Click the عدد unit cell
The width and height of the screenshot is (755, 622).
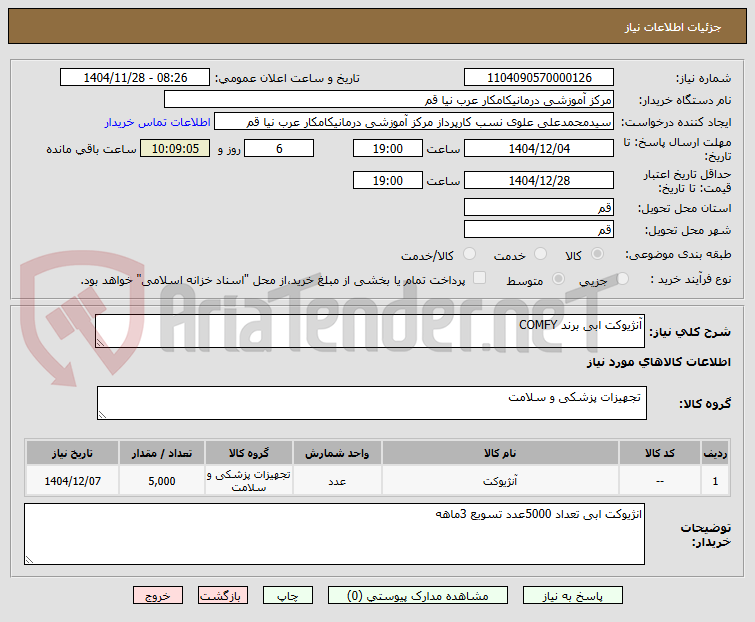pos(337,480)
